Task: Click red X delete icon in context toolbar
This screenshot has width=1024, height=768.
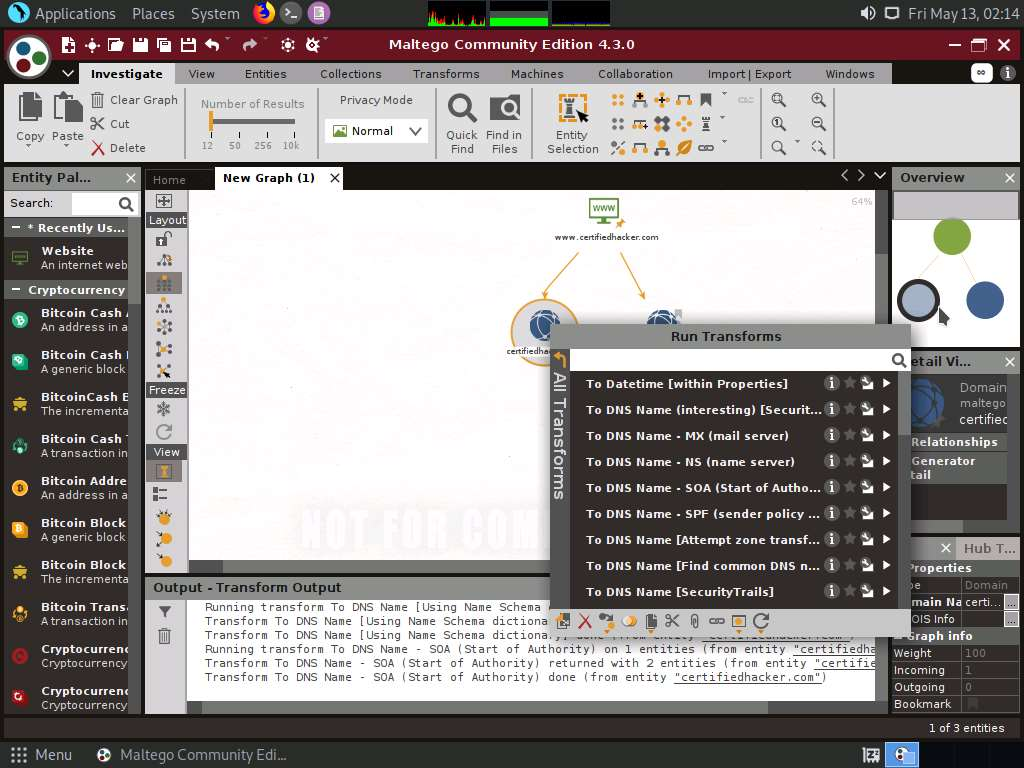Action: point(585,621)
